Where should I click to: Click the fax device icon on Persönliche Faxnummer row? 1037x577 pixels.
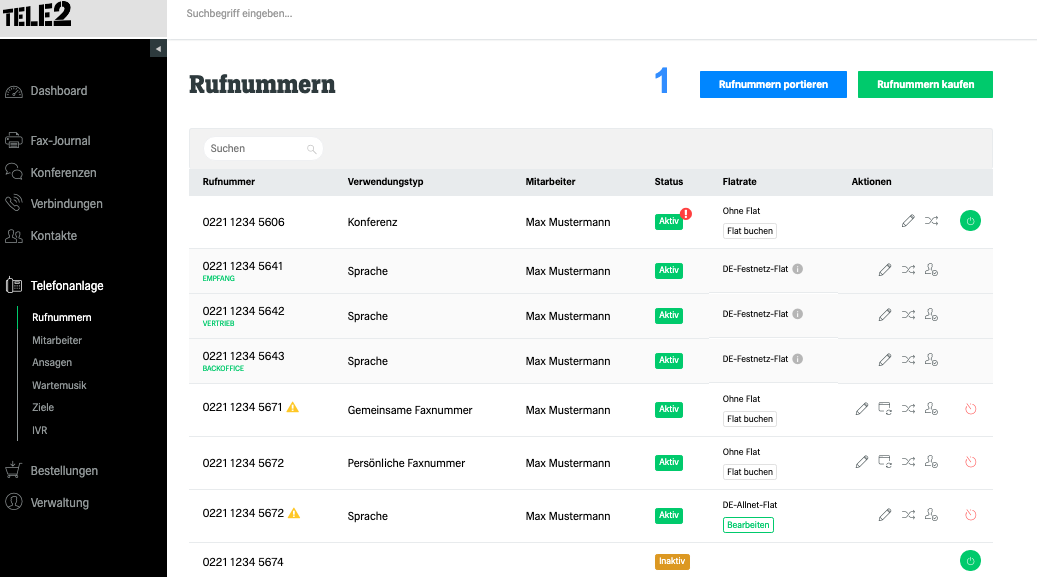(885, 461)
